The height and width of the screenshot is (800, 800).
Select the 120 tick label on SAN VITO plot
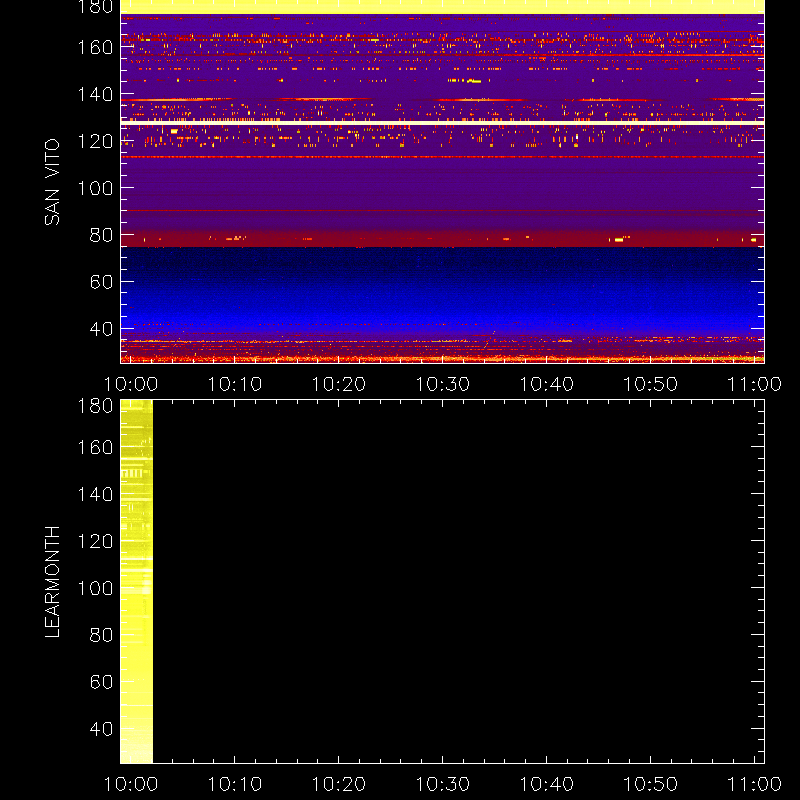click(x=95, y=141)
